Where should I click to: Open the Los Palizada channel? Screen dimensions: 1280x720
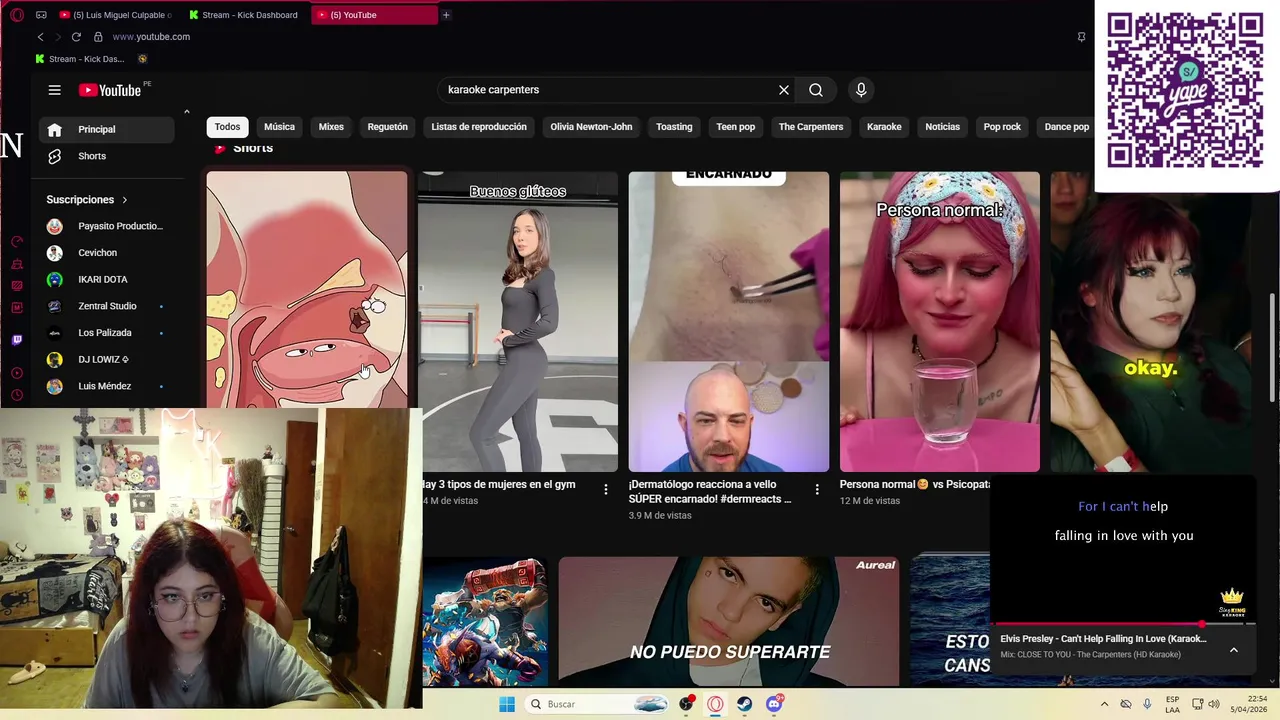(106, 333)
